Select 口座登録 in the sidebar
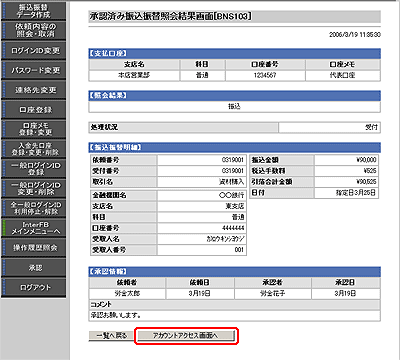 (x=34, y=110)
